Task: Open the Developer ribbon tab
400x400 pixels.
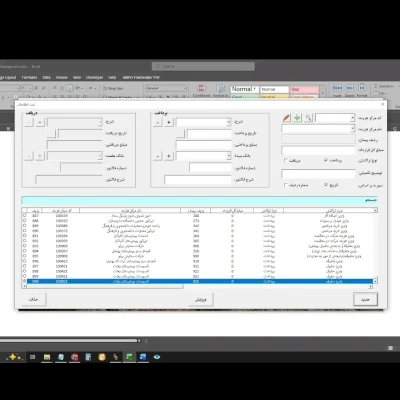Action: [94, 77]
